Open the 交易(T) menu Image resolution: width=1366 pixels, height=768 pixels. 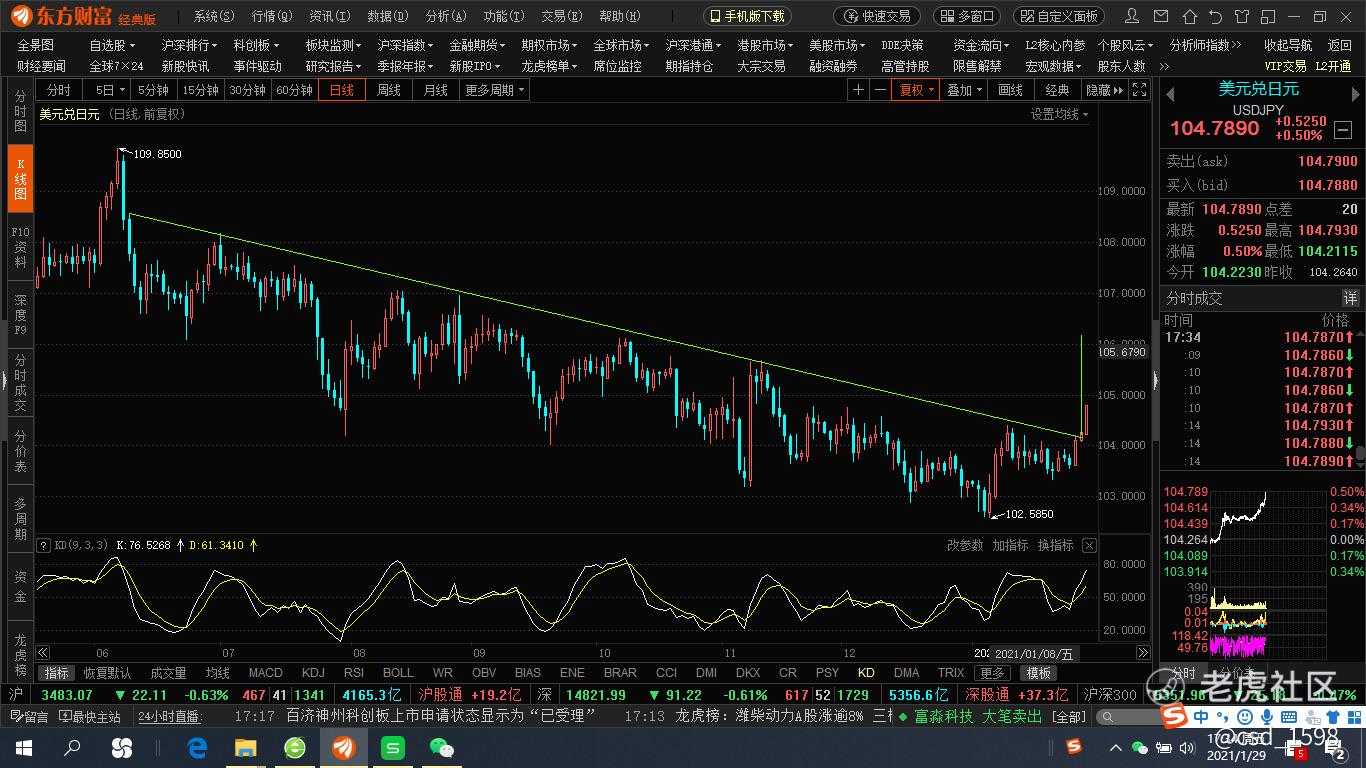[561, 16]
